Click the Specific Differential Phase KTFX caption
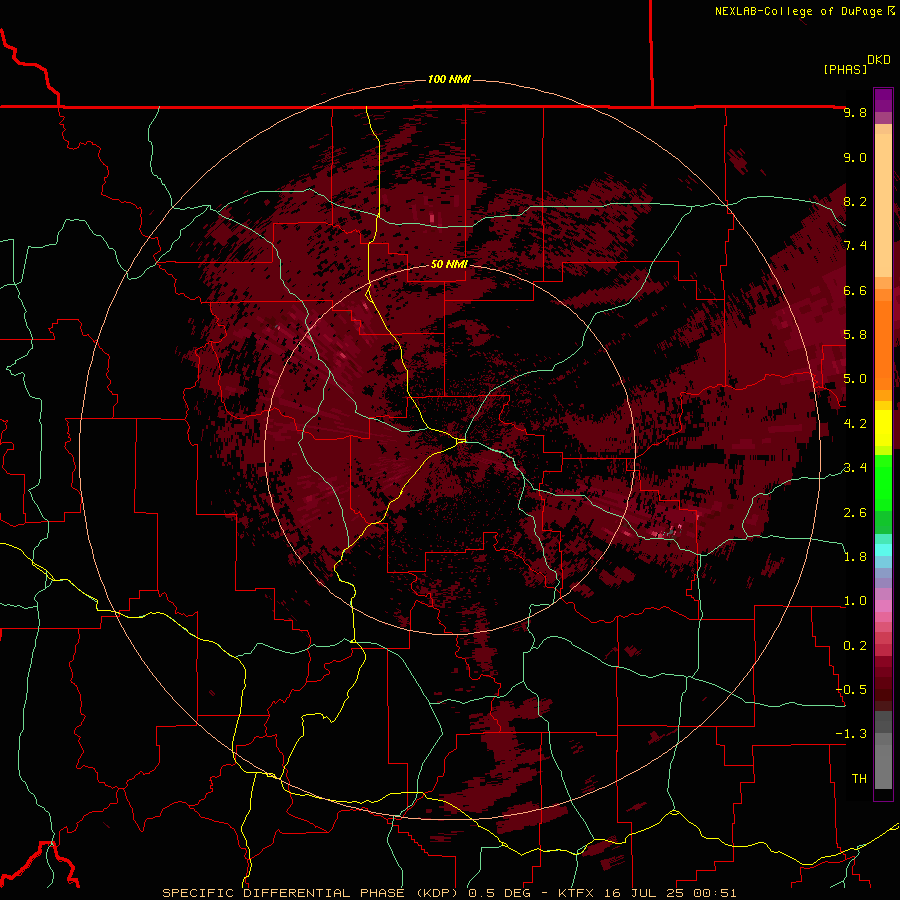This screenshot has width=900, height=900. 449,893
